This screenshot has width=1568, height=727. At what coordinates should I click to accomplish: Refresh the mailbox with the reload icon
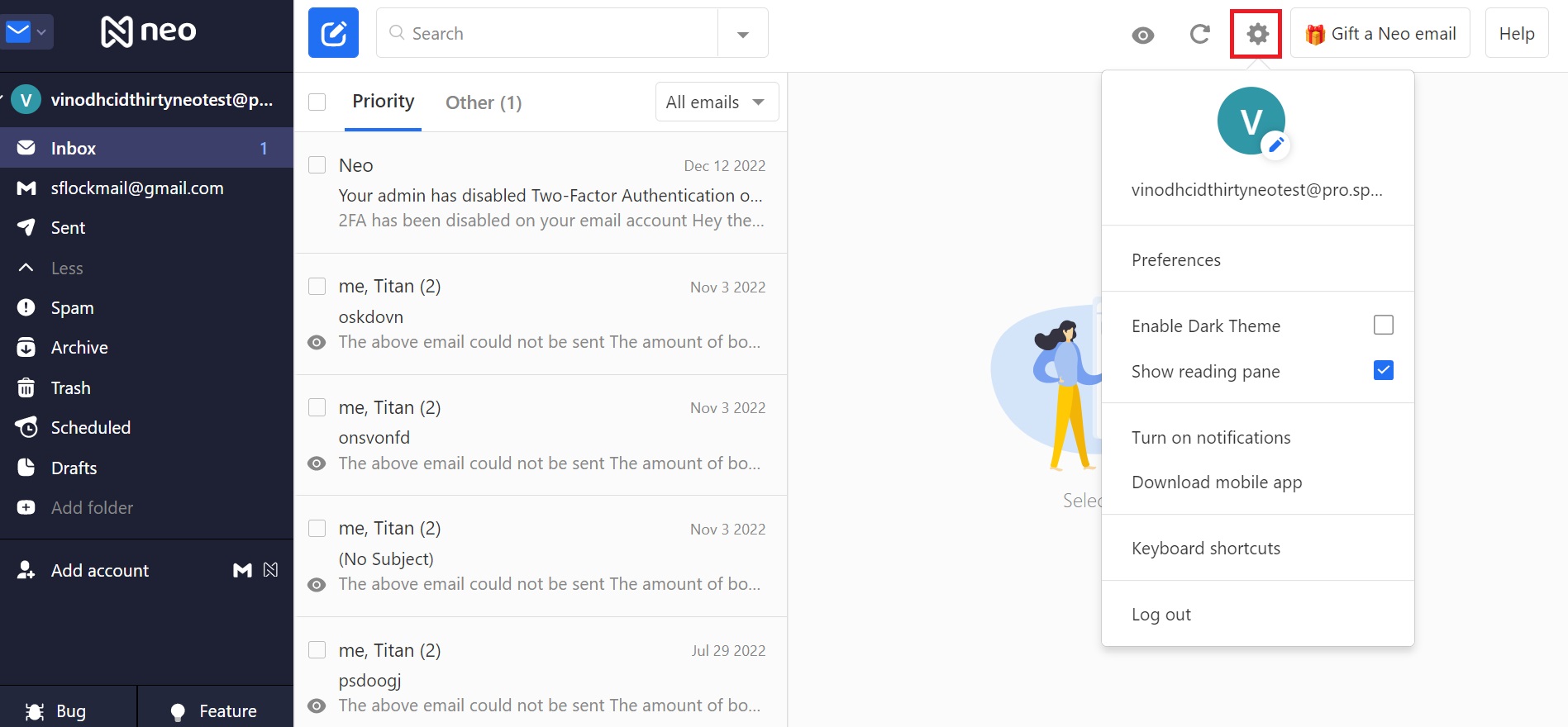tap(1199, 34)
